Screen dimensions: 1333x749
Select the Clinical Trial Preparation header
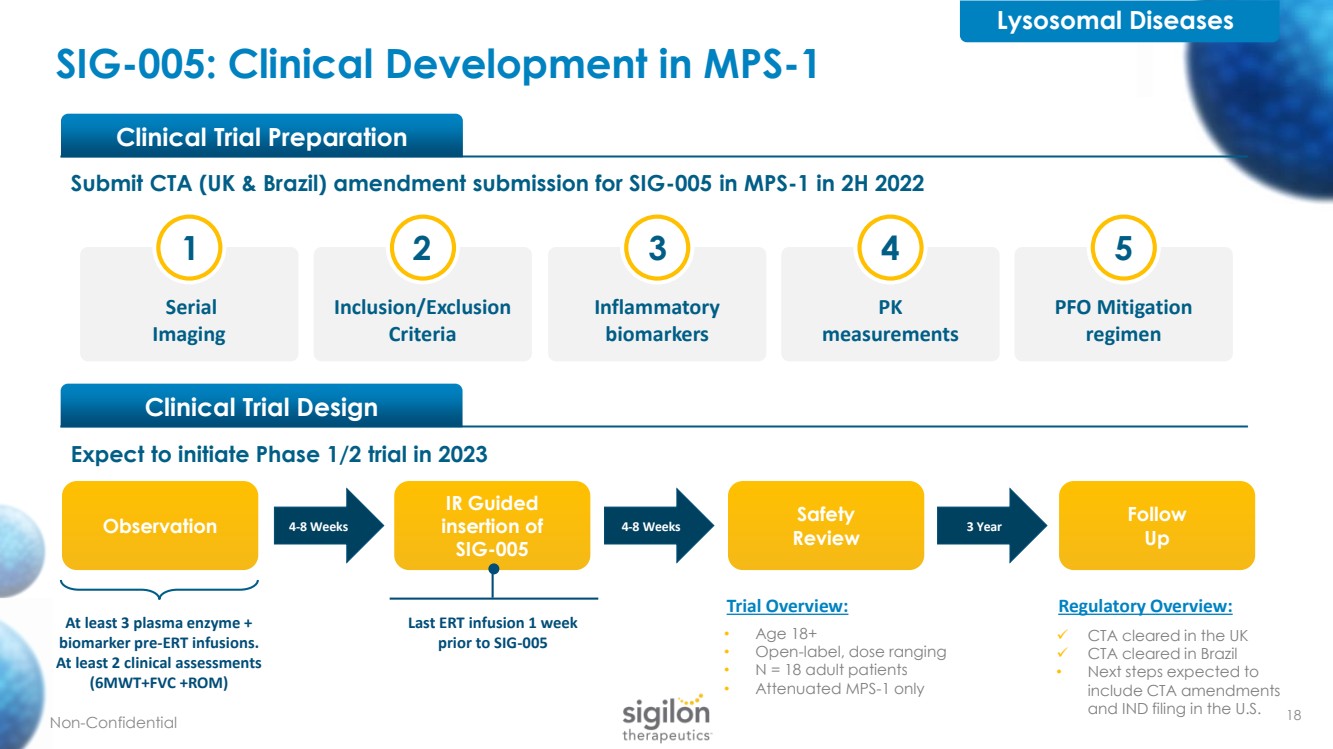click(x=262, y=137)
